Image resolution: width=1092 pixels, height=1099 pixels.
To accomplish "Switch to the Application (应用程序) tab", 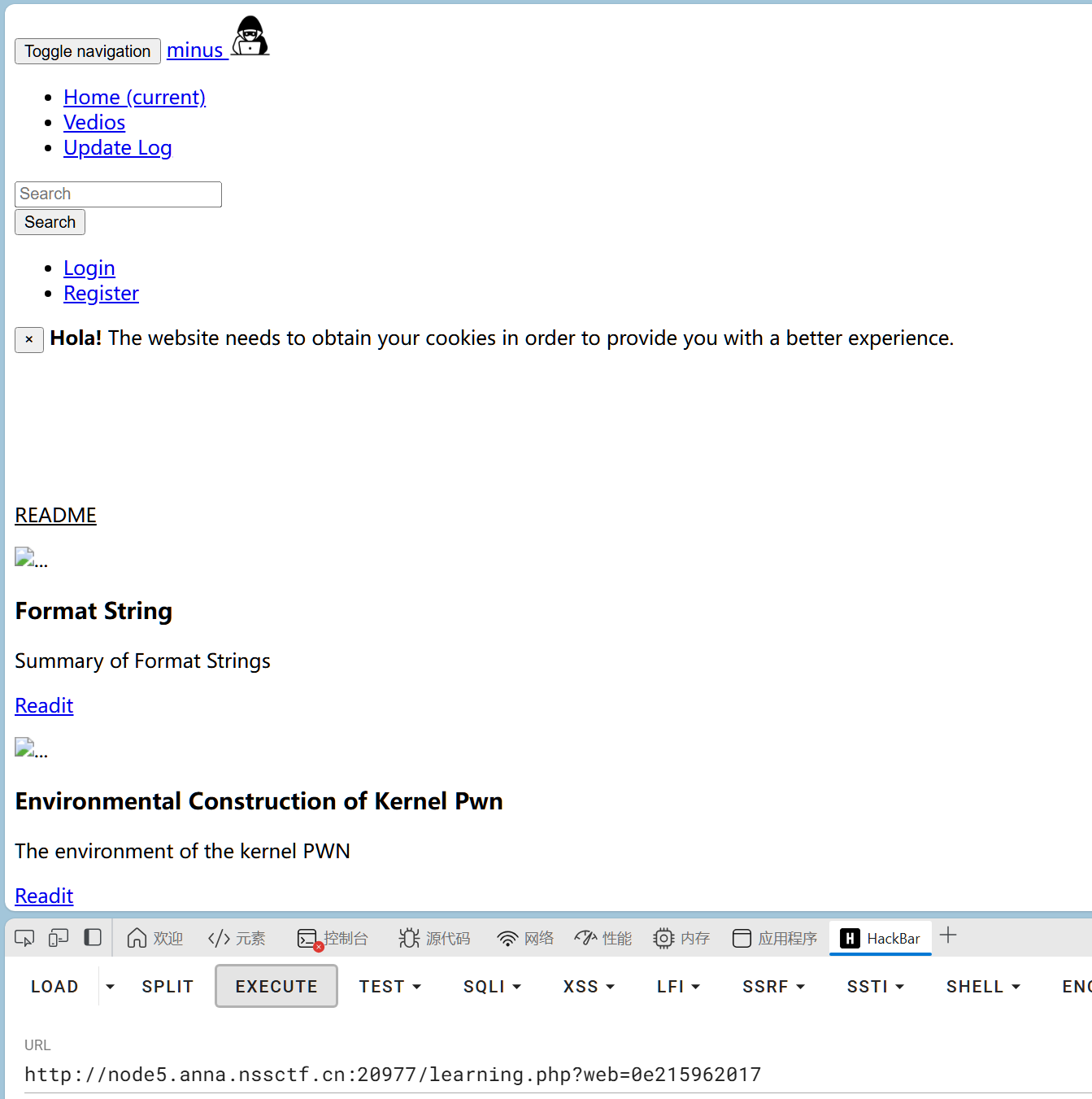I will tap(775, 938).
